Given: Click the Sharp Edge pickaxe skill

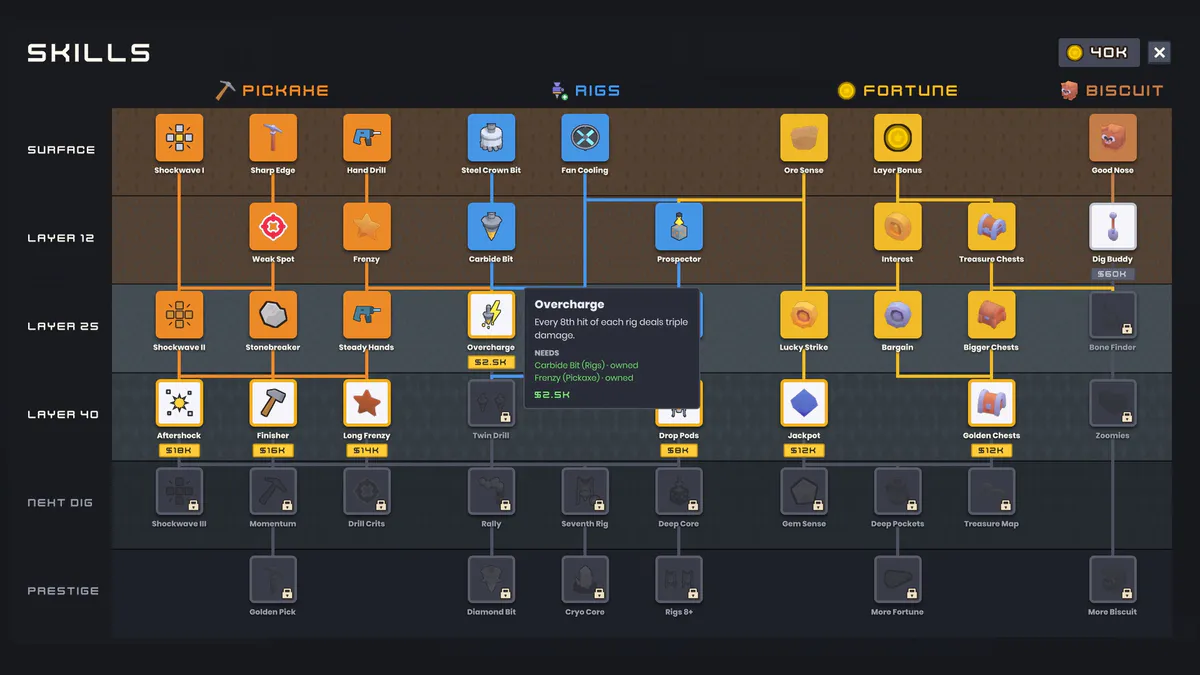Looking at the screenshot, I should click(x=273, y=138).
